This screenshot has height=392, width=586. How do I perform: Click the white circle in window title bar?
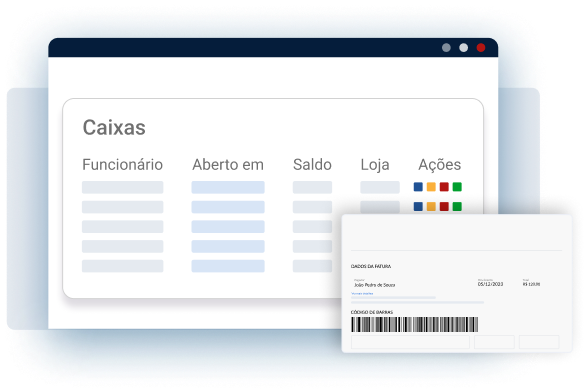click(463, 47)
